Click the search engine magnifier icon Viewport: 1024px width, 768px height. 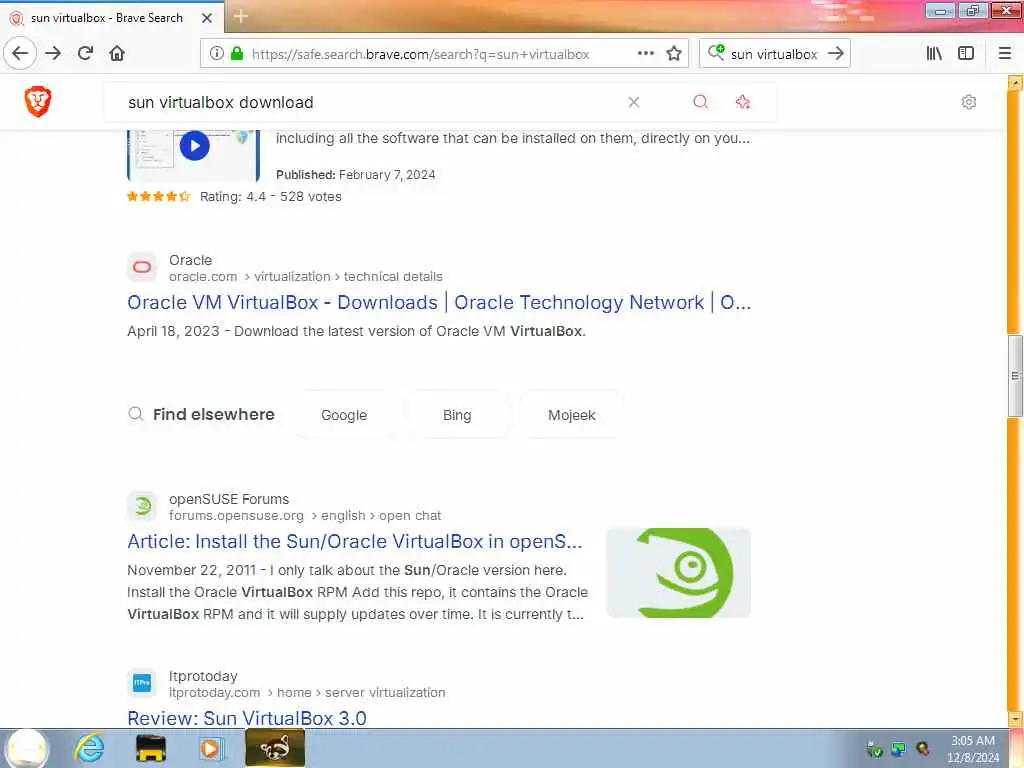[716, 52]
